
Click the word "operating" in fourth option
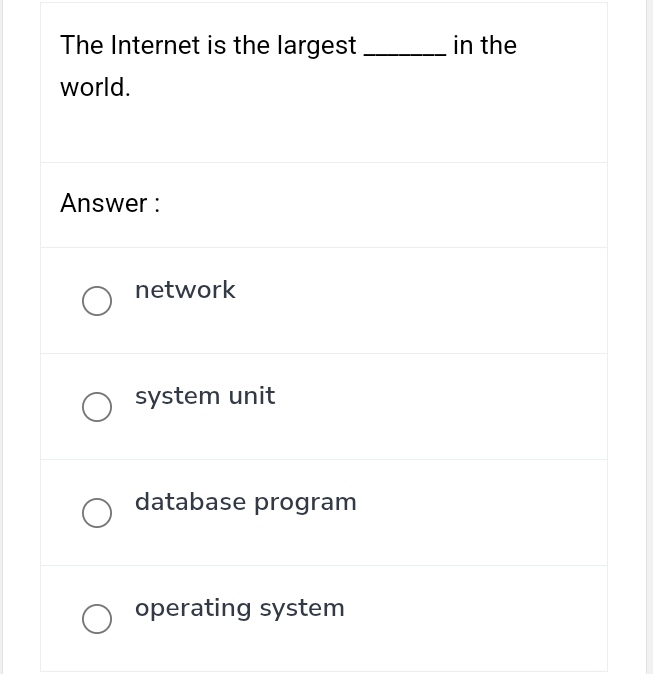coord(193,608)
